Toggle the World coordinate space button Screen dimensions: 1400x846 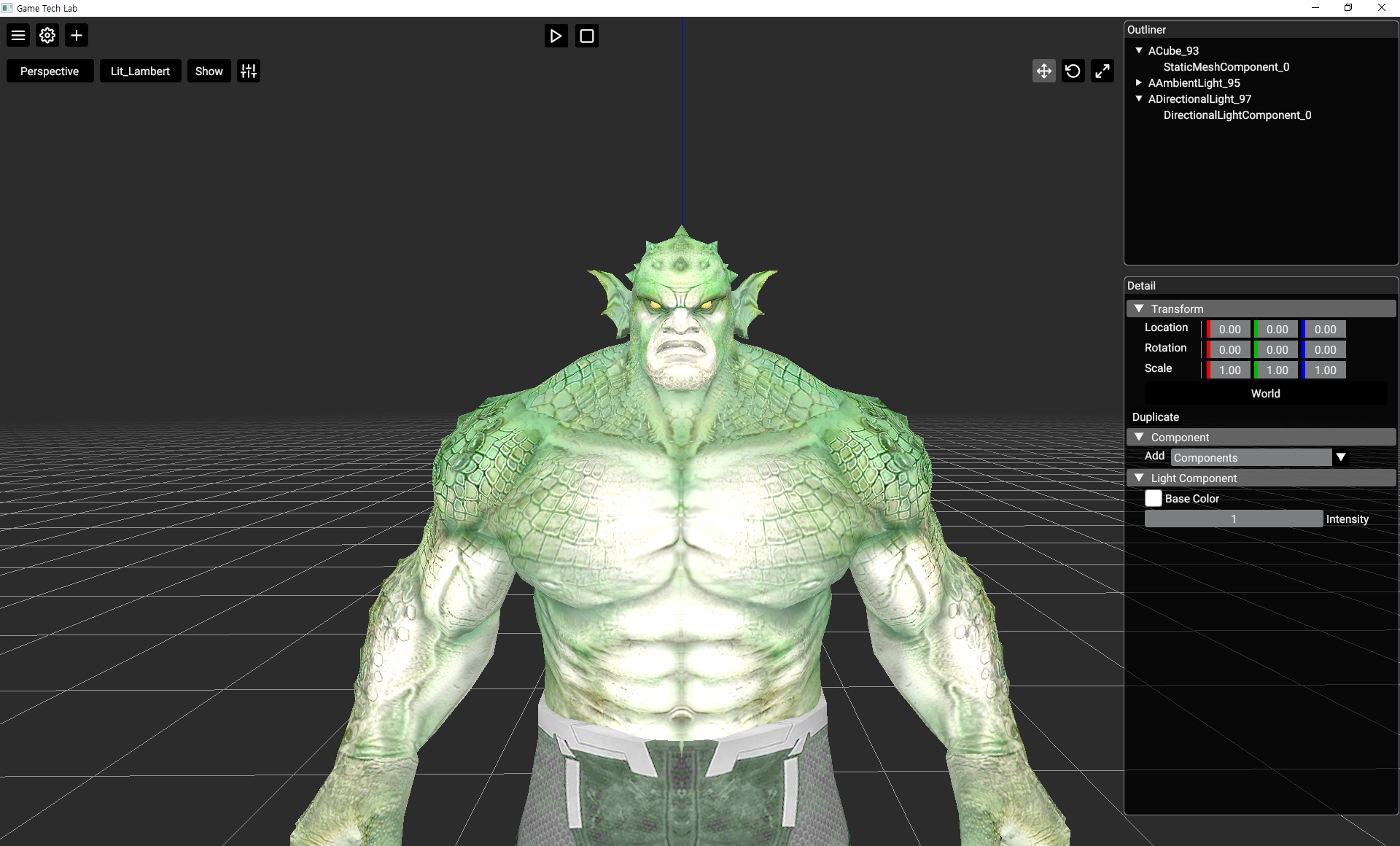coord(1265,393)
